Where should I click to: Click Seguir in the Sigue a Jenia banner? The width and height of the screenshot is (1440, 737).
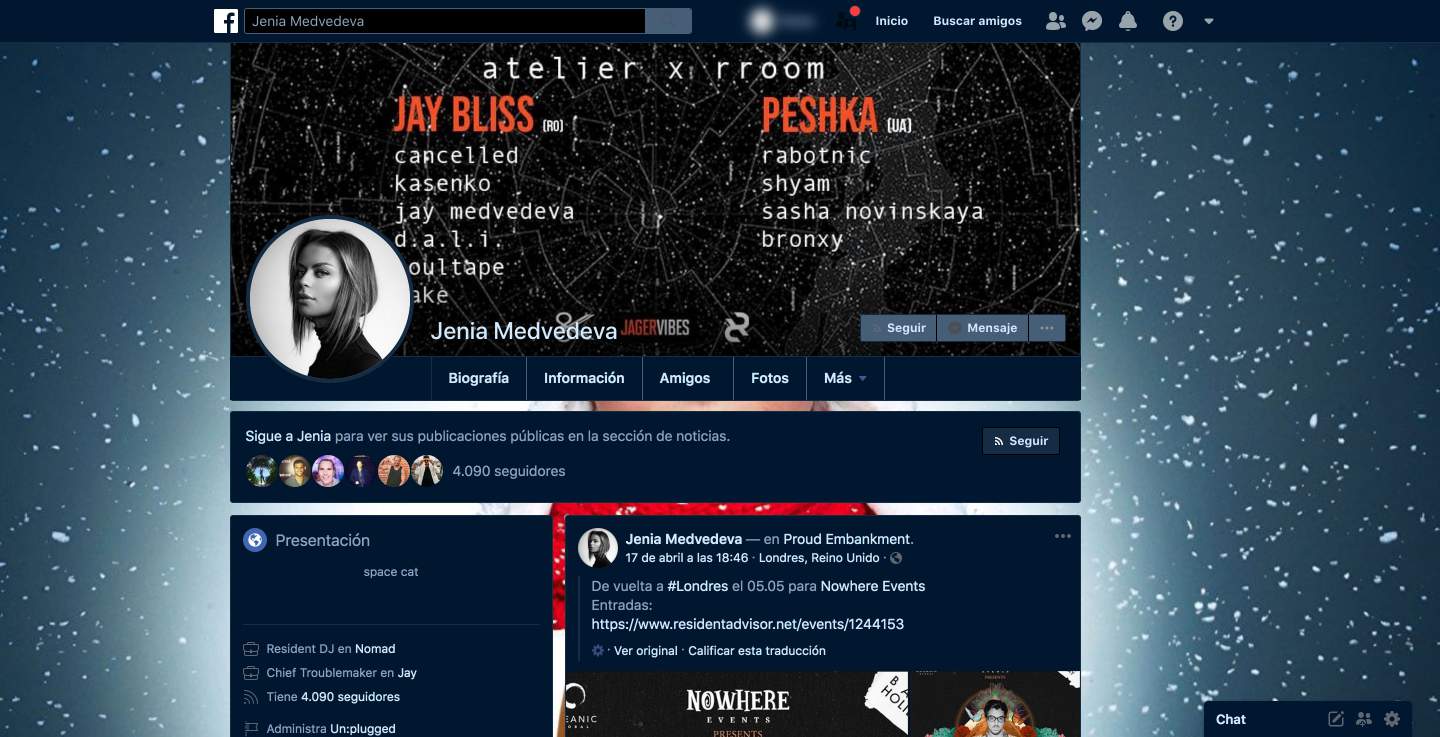[1020, 441]
